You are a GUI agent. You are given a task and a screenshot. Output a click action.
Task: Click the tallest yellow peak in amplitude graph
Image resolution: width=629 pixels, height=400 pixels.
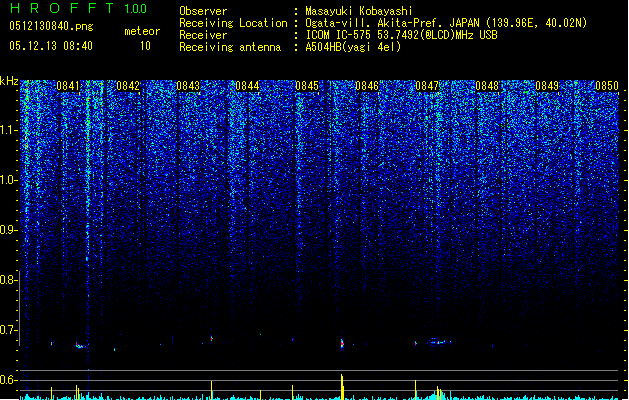(342, 387)
